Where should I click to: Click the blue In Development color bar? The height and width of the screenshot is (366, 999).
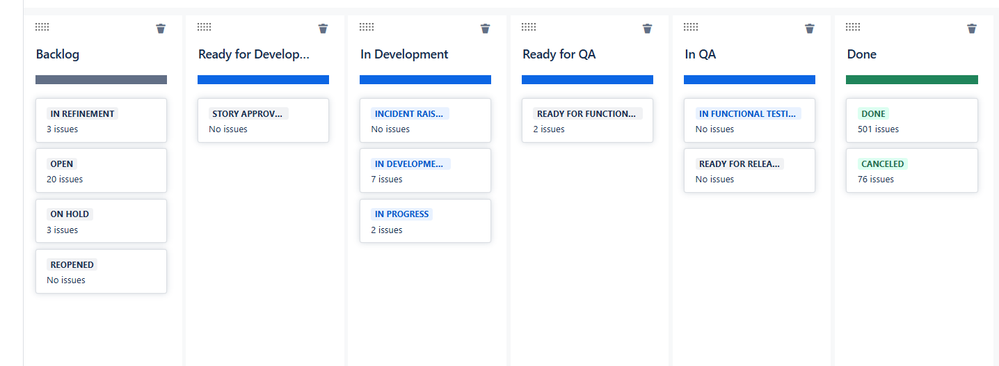tap(426, 80)
